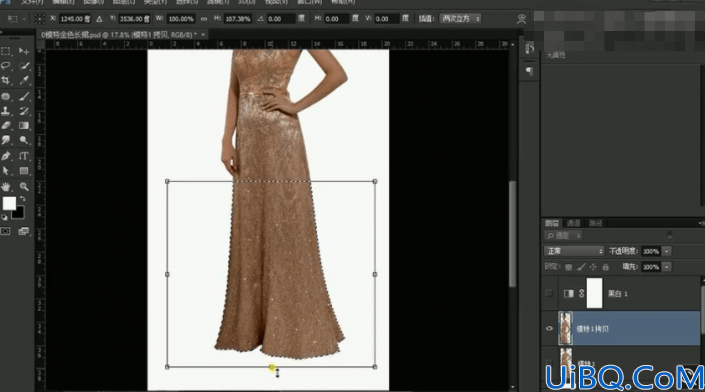Select the Crop tool
This screenshot has width=705, height=392.
click(x=6, y=80)
